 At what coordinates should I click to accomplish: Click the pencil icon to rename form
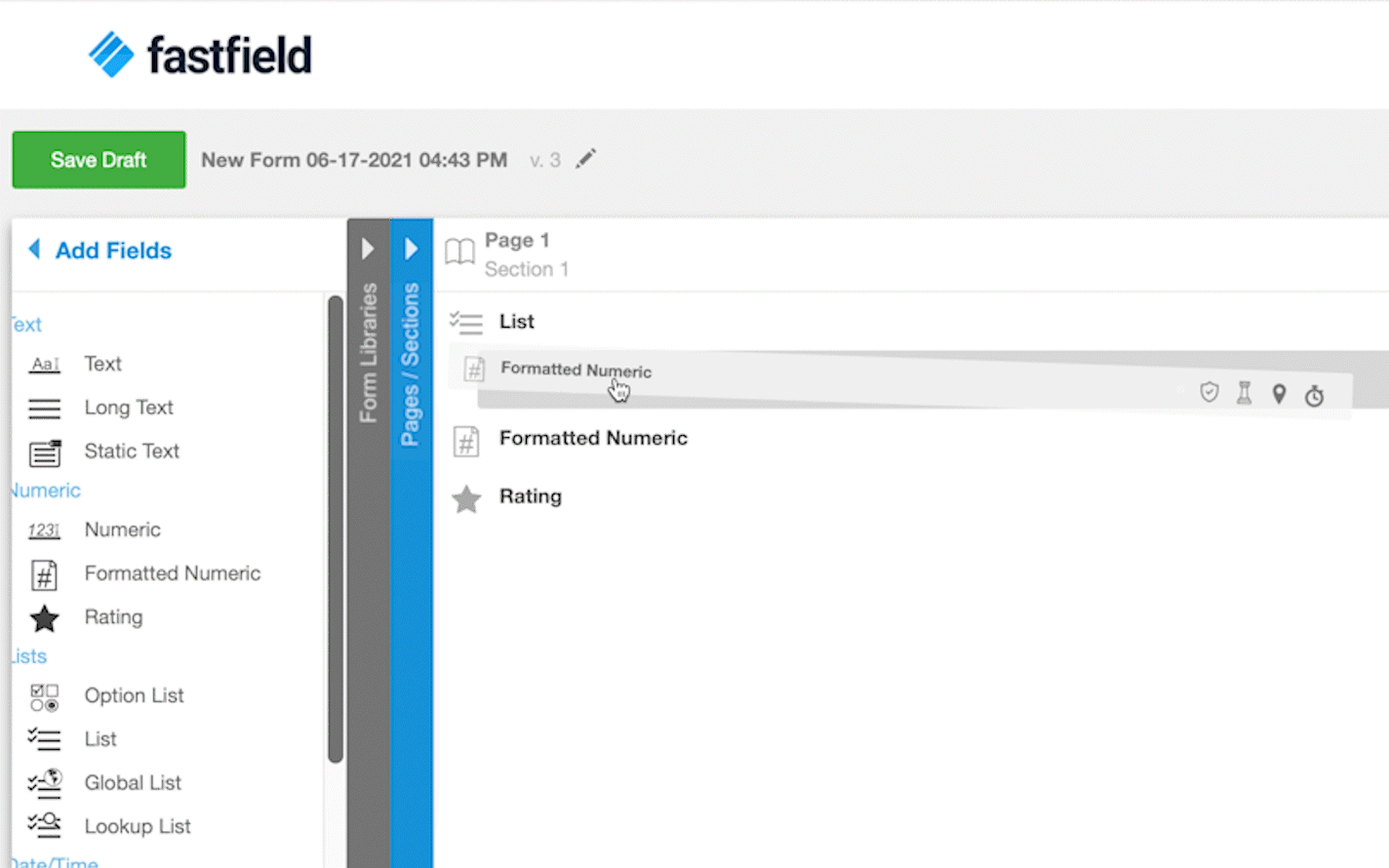tap(585, 159)
